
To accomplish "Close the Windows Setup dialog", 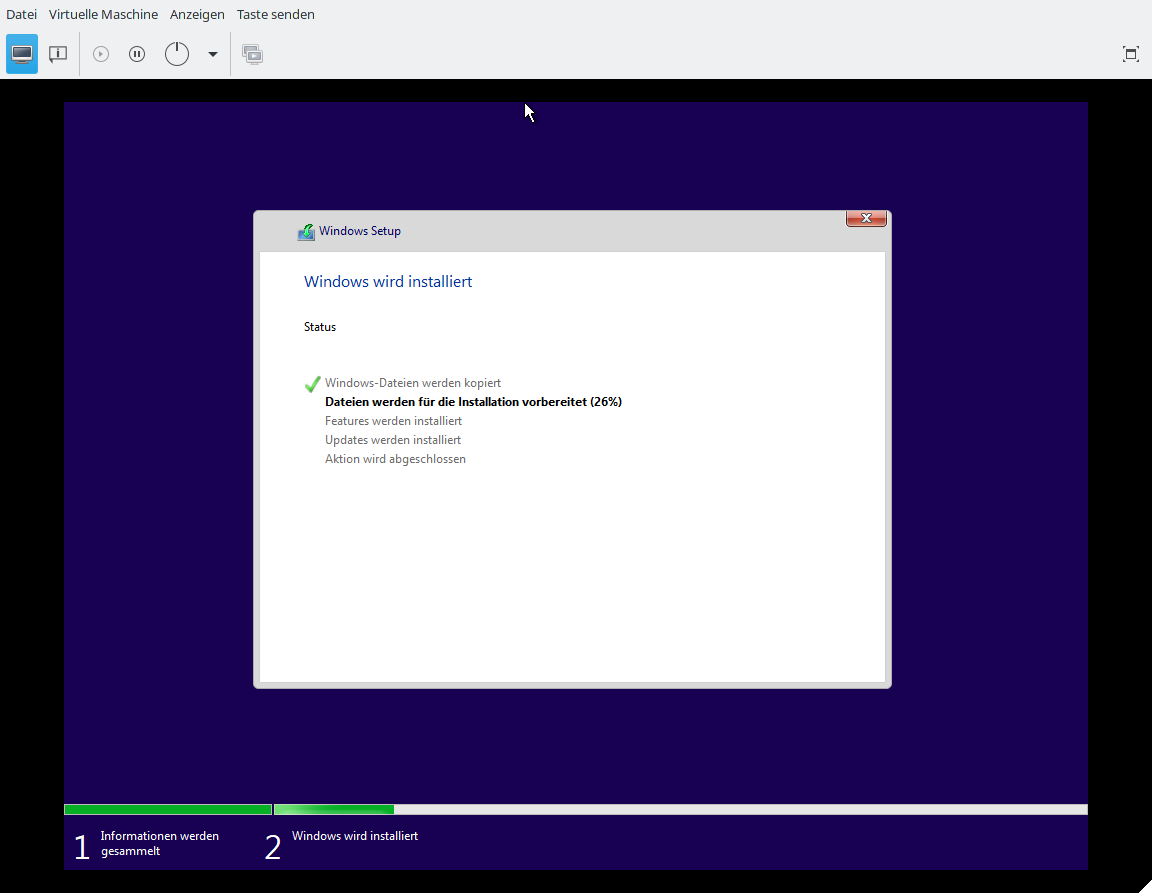I will (x=866, y=218).
